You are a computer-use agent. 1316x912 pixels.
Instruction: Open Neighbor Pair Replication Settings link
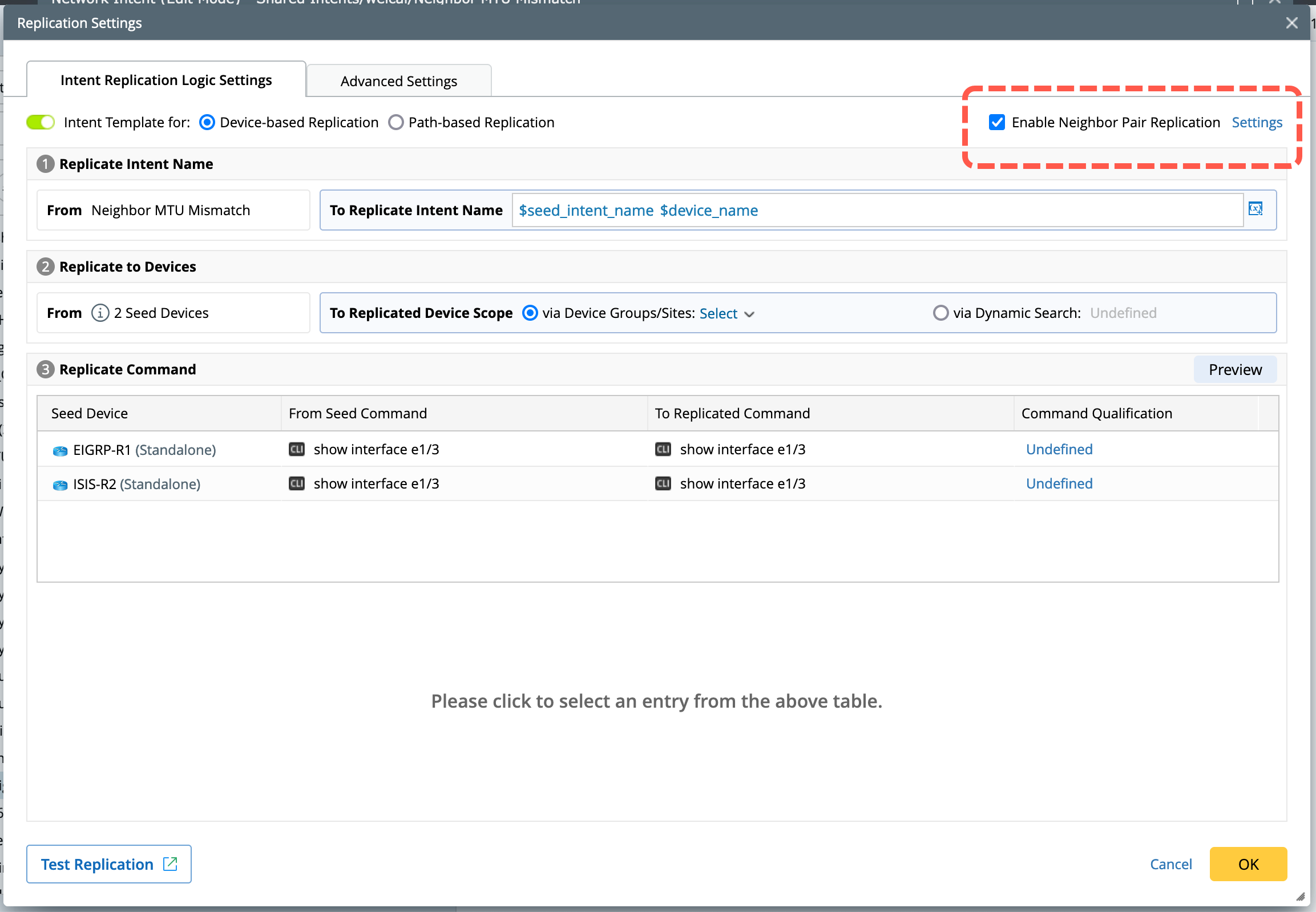click(x=1257, y=122)
